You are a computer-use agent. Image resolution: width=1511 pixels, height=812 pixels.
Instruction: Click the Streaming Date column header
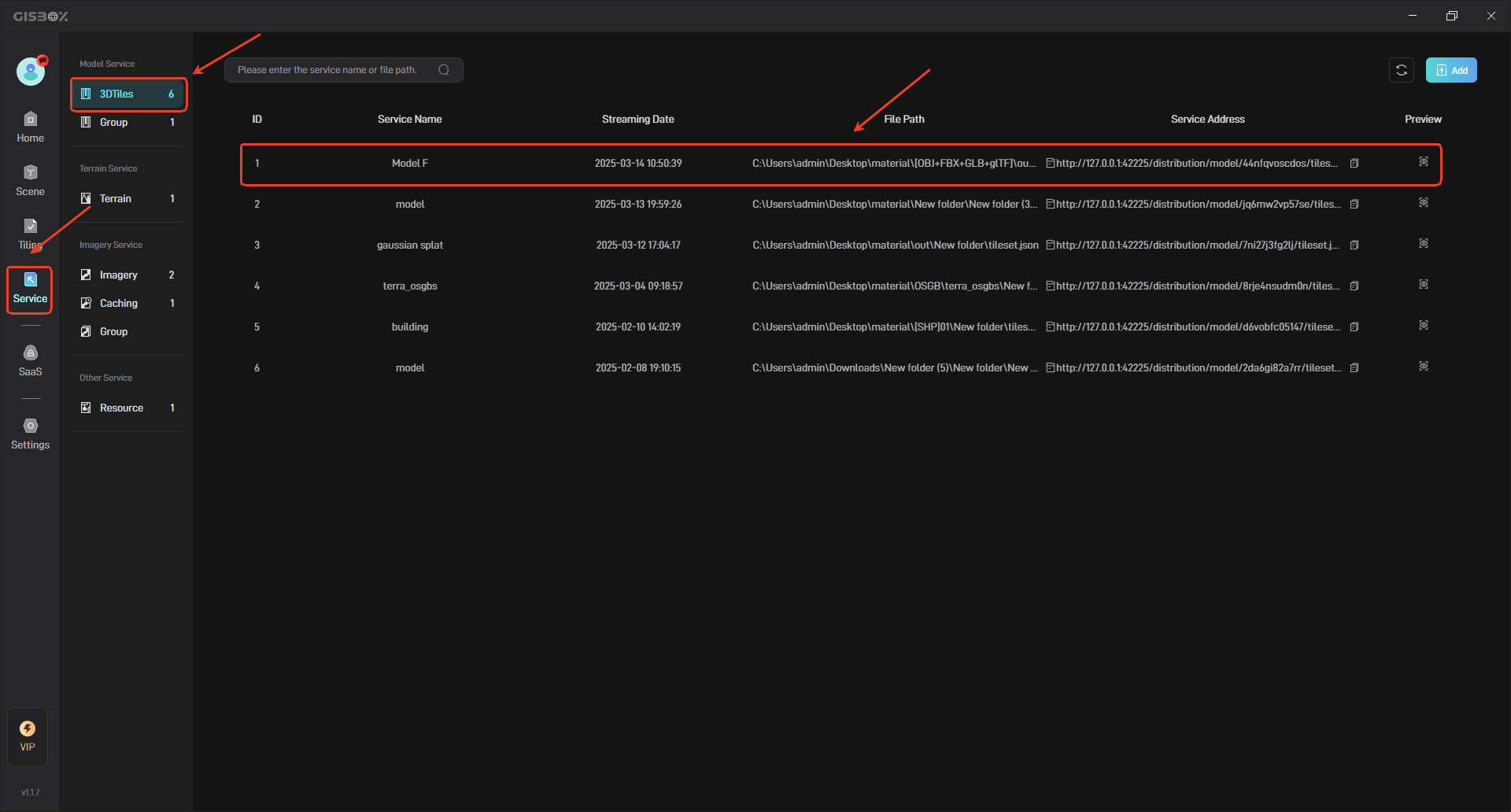pyautogui.click(x=638, y=120)
